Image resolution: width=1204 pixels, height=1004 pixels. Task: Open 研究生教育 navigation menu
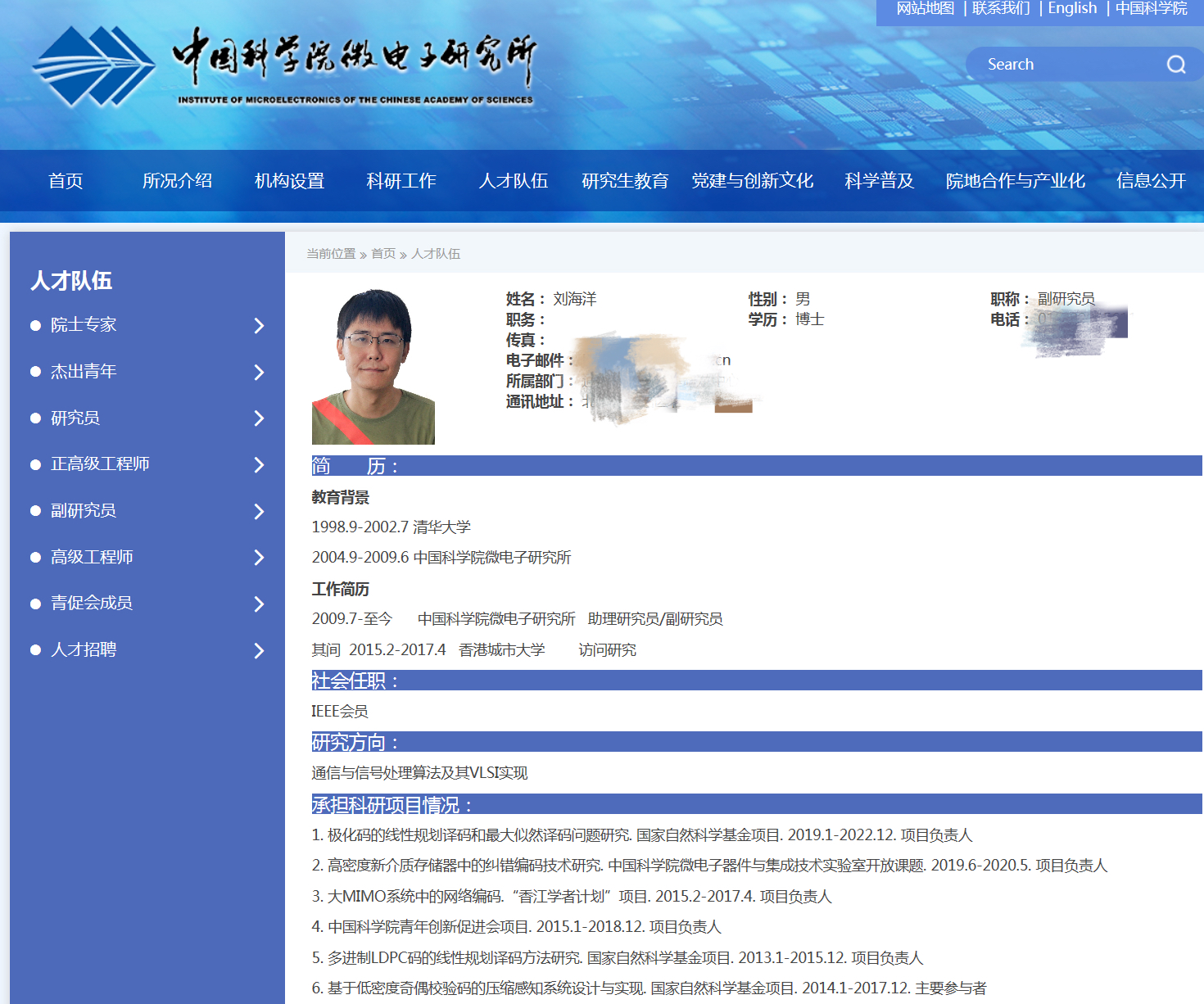(x=625, y=181)
